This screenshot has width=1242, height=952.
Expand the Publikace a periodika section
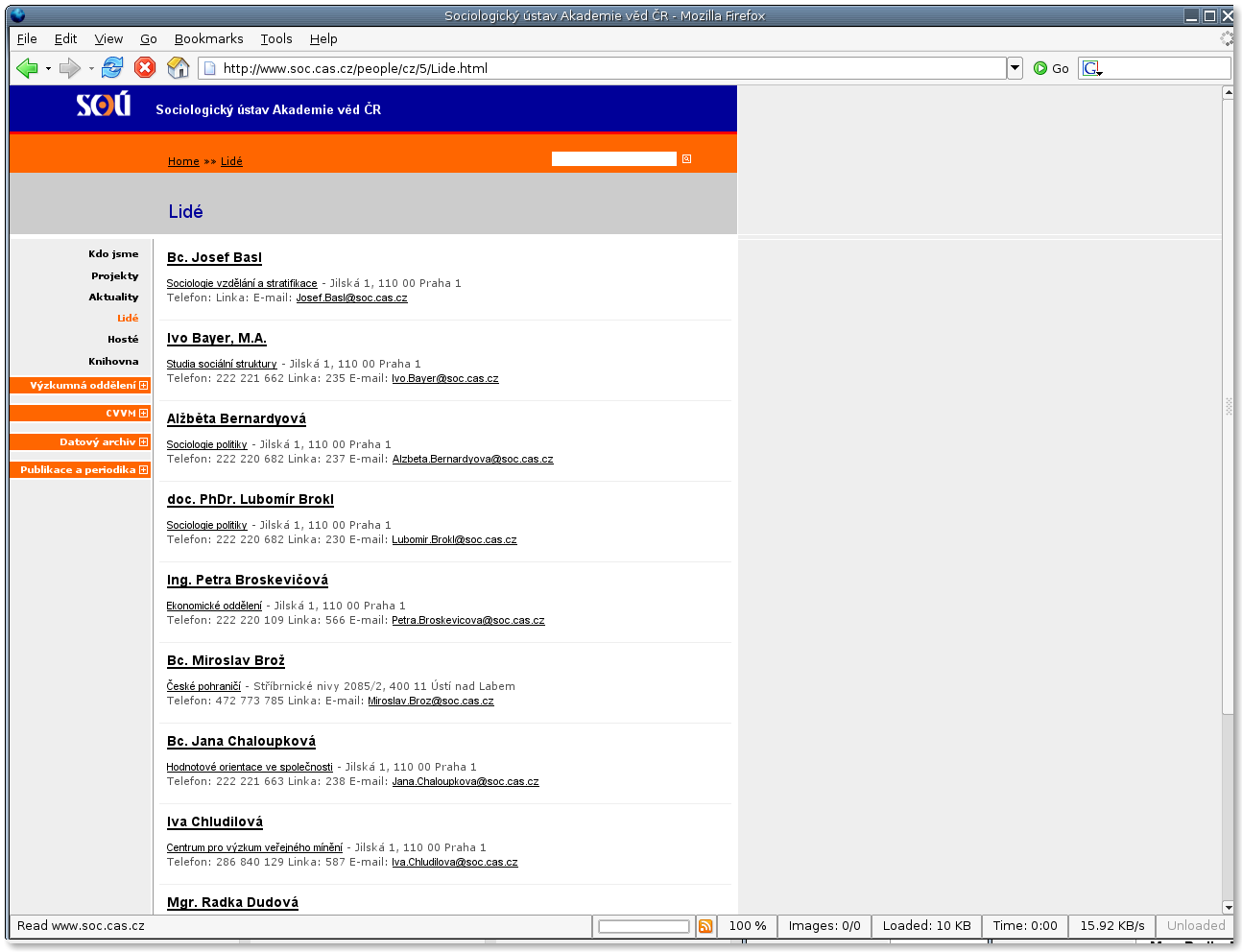(x=143, y=470)
